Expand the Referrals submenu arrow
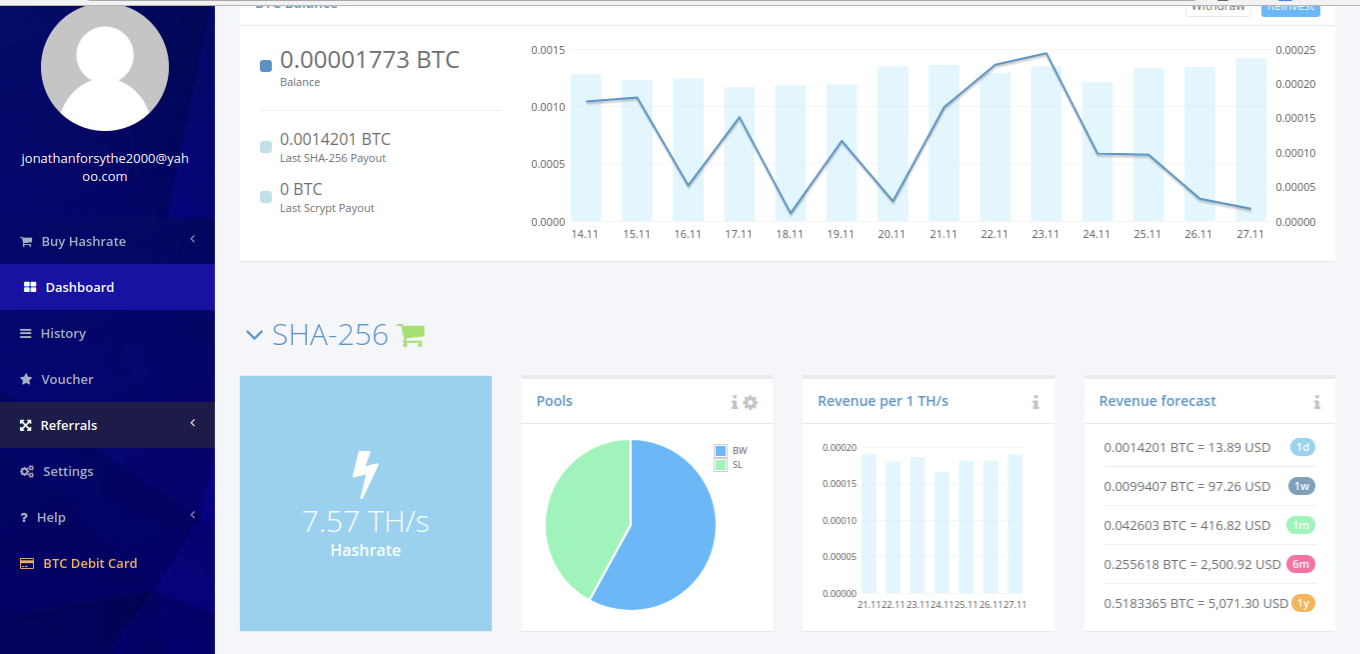 pos(192,423)
